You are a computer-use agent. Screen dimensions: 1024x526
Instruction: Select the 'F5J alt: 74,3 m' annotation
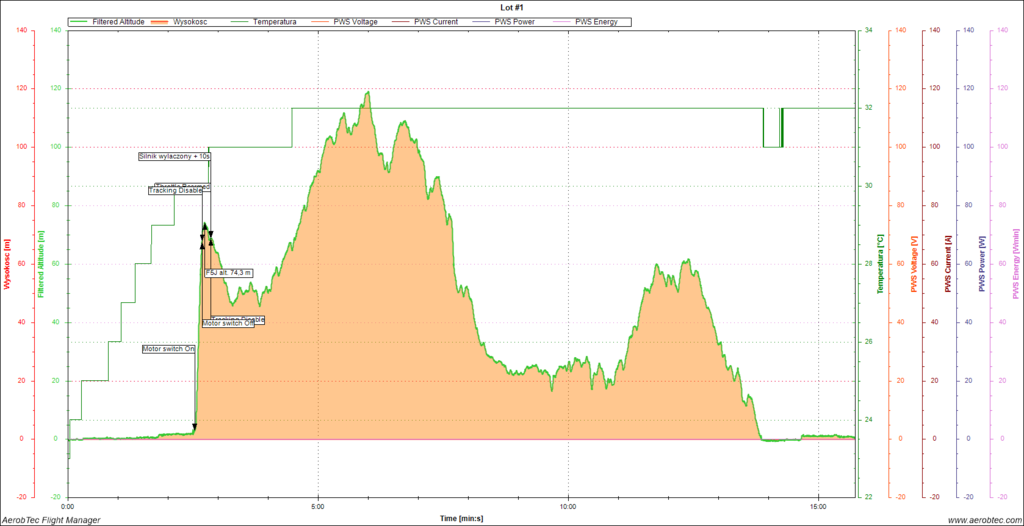click(x=229, y=272)
